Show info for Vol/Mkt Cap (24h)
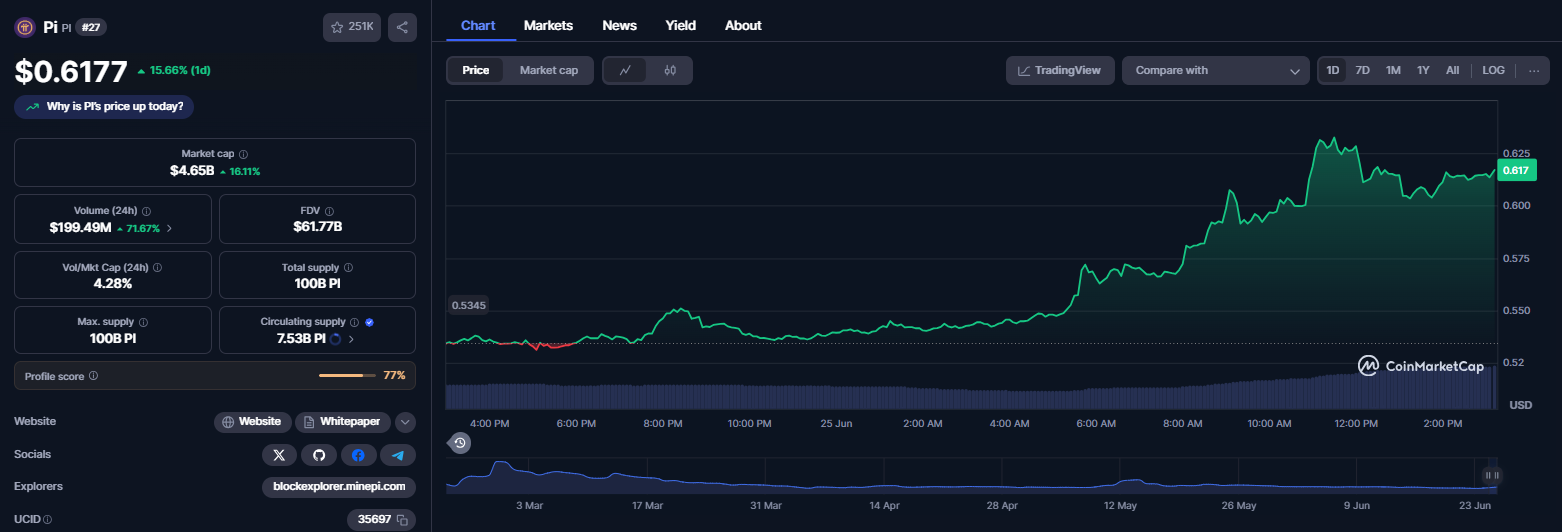Screen dimensions: 1562x532 click(x=157, y=268)
